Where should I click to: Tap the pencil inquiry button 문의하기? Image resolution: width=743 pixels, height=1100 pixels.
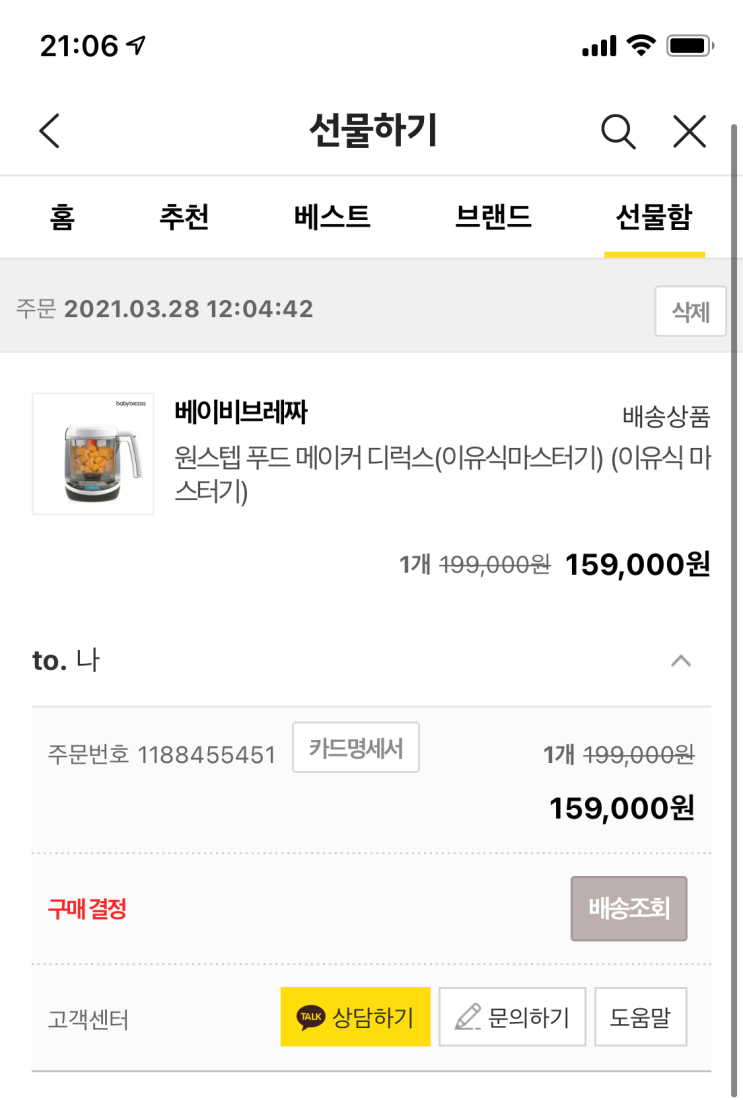pos(512,1017)
